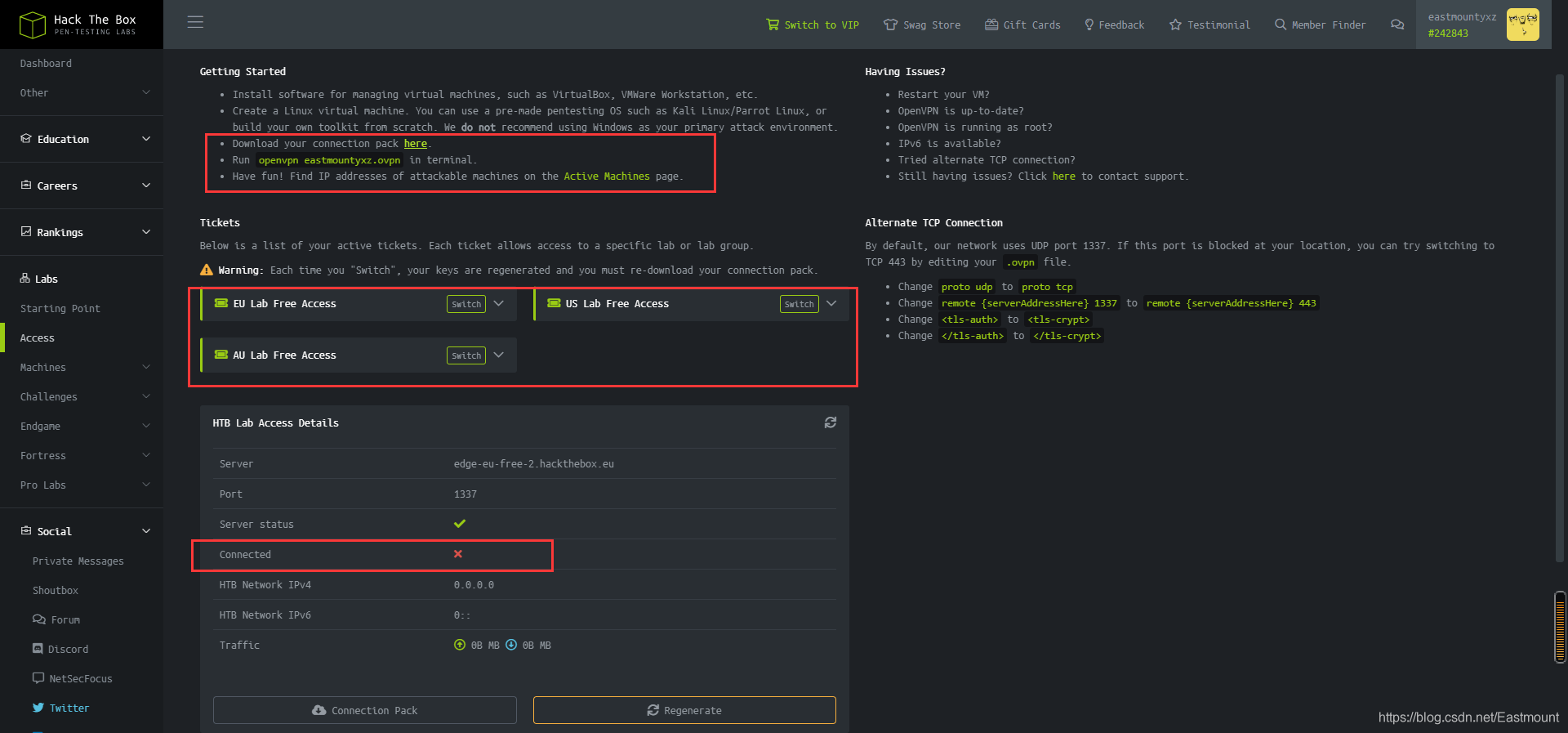This screenshot has width=1568, height=733.
Task: Click the server status green checkmark
Action: [460, 524]
